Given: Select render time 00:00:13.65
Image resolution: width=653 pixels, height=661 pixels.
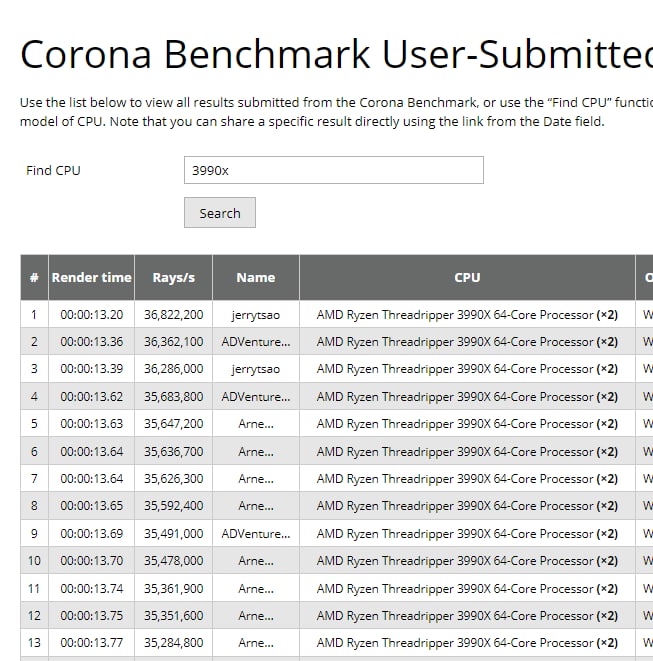Looking at the screenshot, I should [91, 505].
